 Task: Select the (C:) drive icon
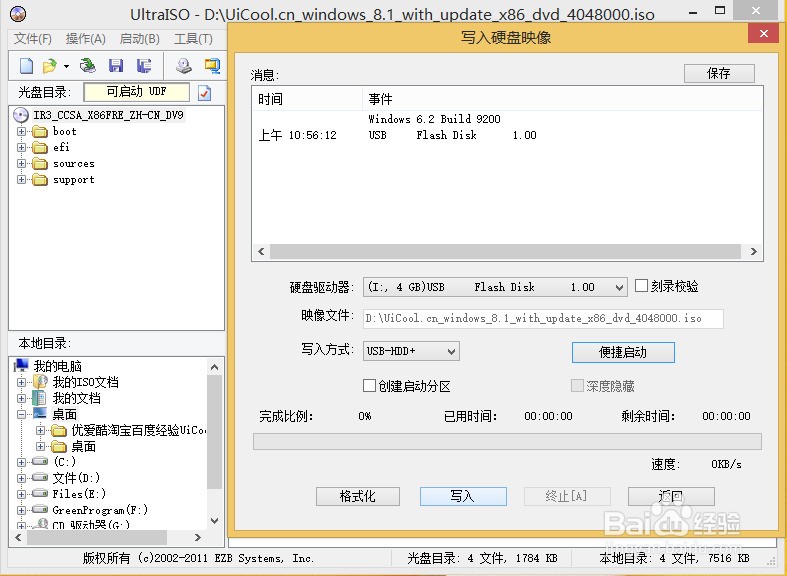pos(40,461)
